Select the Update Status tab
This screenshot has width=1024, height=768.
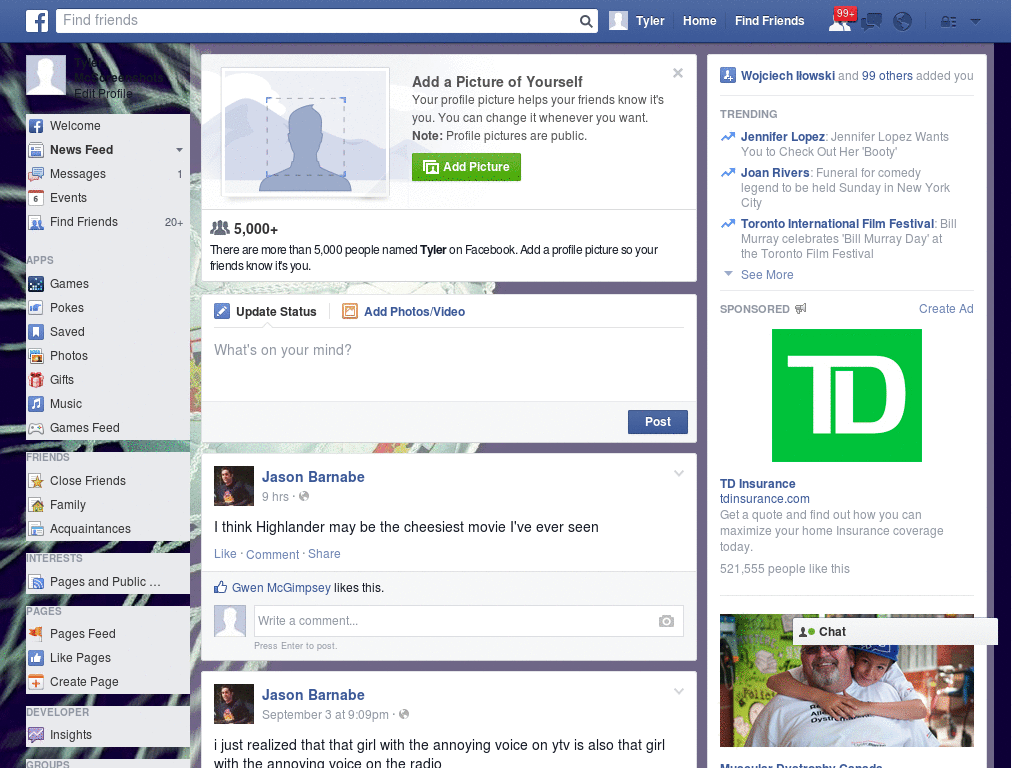click(266, 312)
